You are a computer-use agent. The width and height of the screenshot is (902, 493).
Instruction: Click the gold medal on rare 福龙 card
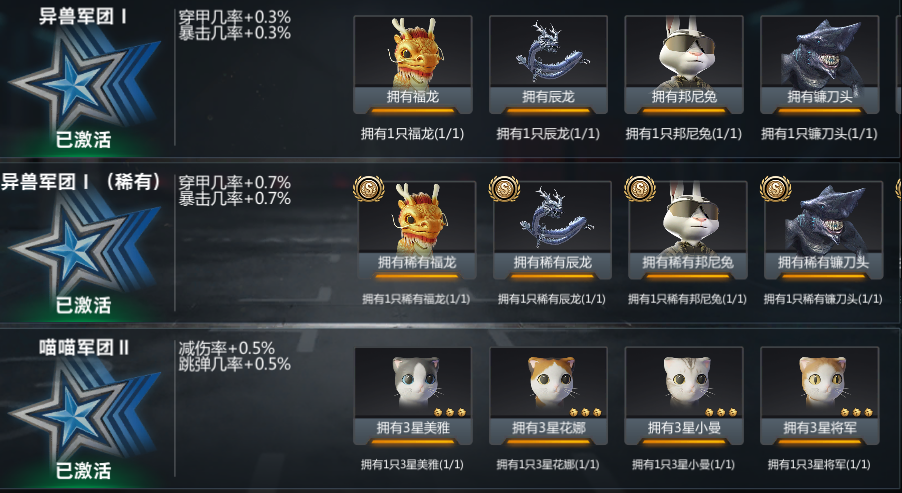(x=369, y=189)
